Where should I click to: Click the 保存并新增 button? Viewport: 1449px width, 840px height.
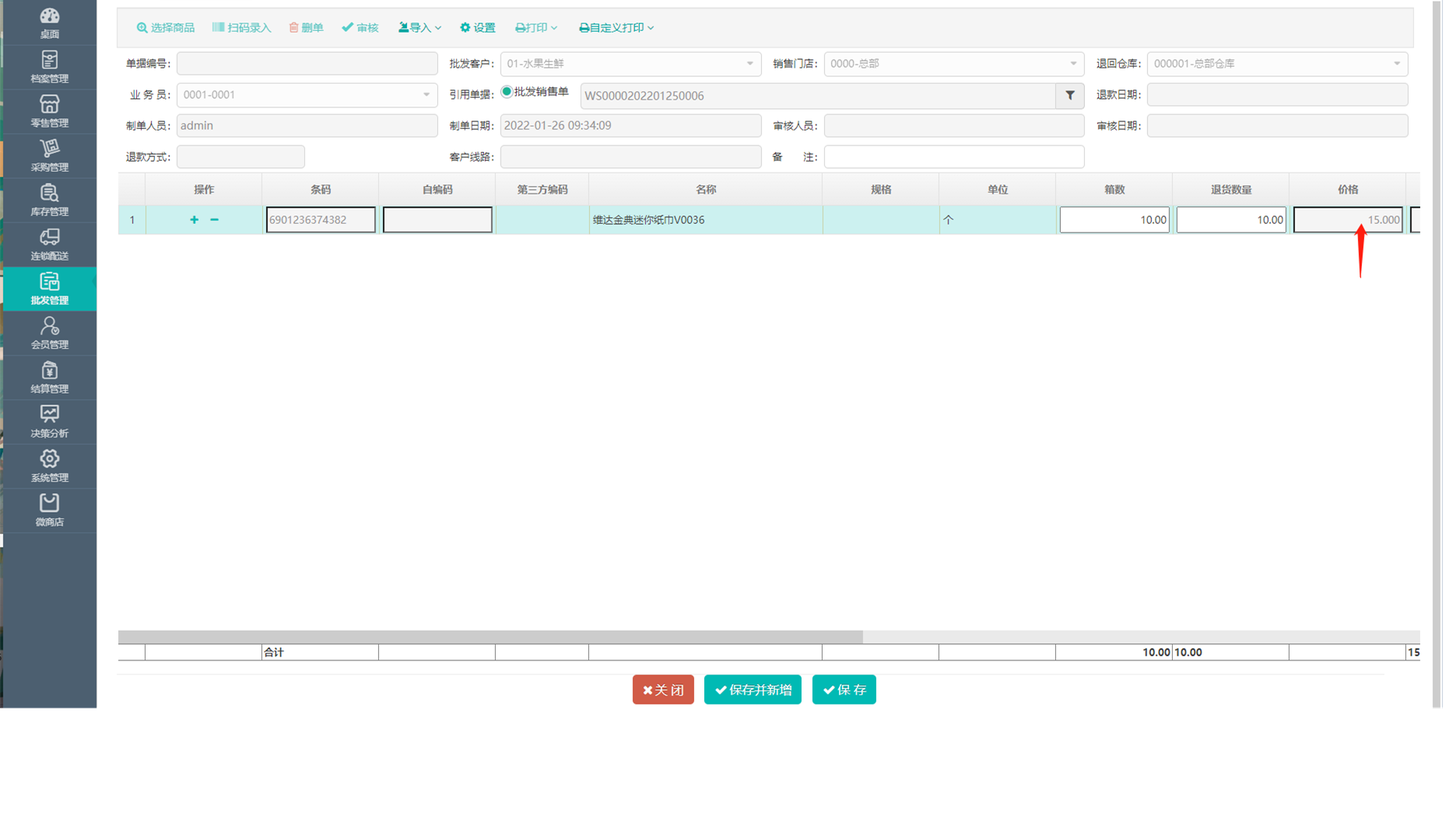753,690
